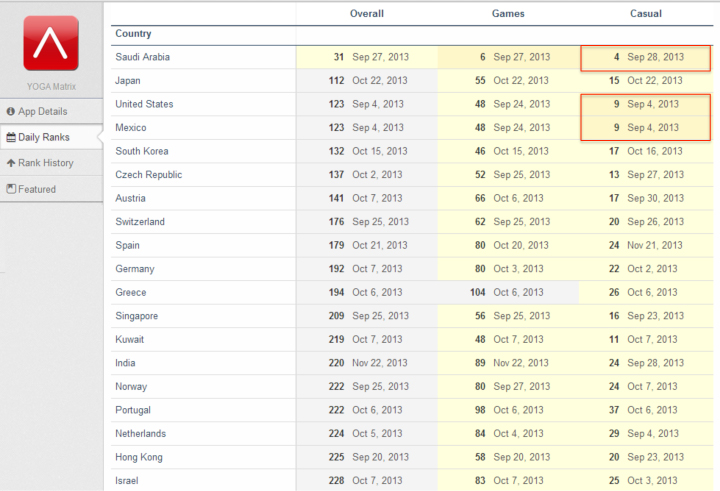The height and width of the screenshot is (491, 720).
Task: Click Kuwait casual rank 11
Action: pos(614,339)
